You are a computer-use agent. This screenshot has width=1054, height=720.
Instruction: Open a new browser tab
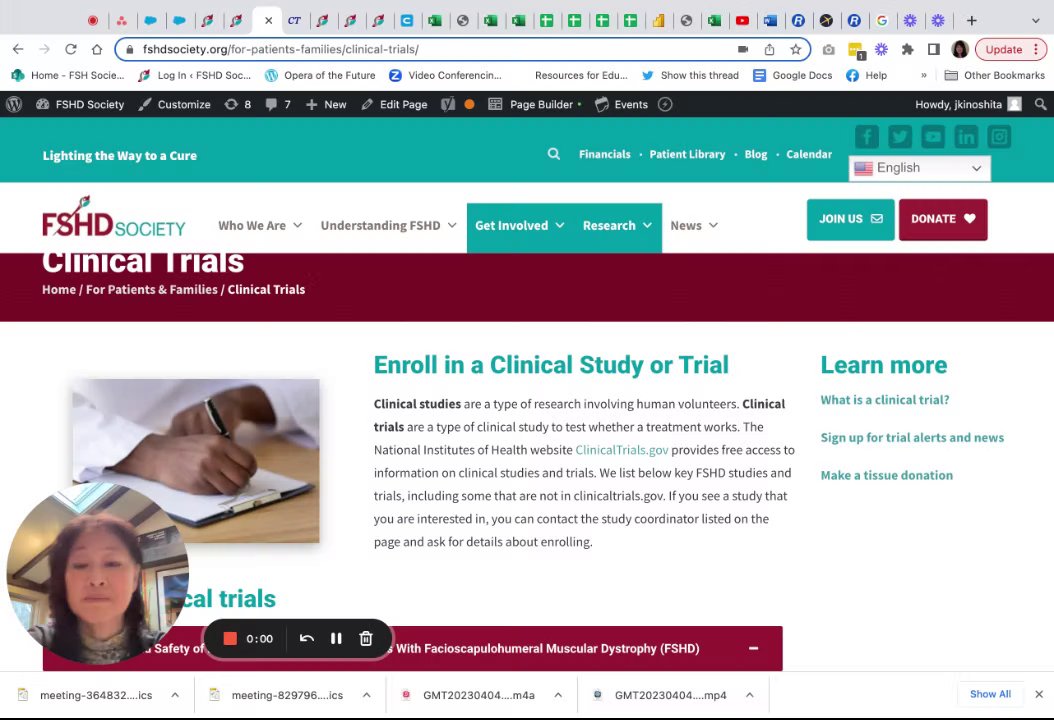pos(971,21)
